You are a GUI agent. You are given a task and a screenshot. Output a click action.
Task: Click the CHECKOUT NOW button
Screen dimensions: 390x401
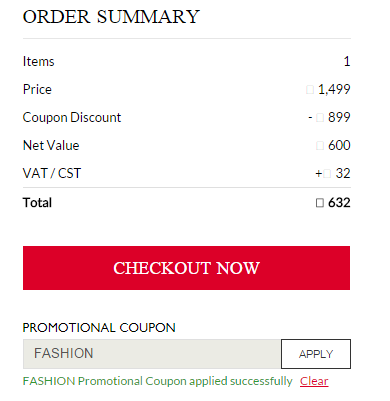click(186, 268)
